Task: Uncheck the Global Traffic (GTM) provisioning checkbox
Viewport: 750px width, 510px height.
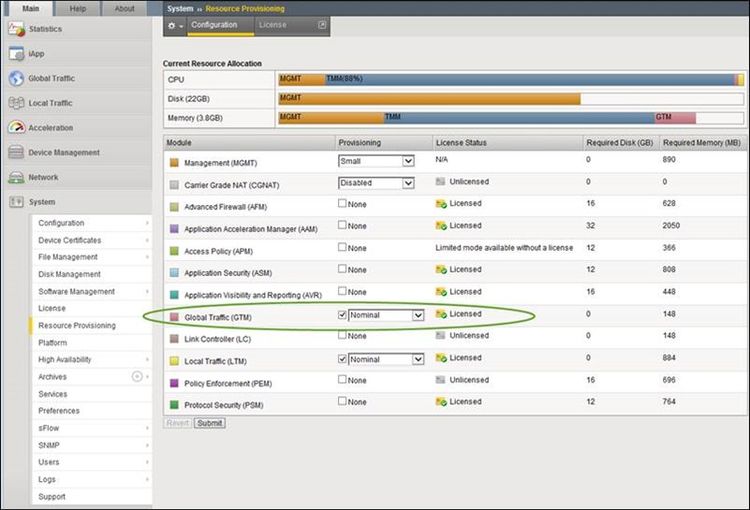Action: [x=343, y=314]
